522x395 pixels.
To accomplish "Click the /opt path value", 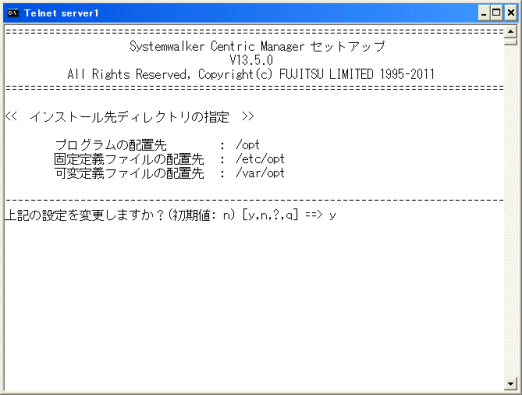I will [248, 145].
